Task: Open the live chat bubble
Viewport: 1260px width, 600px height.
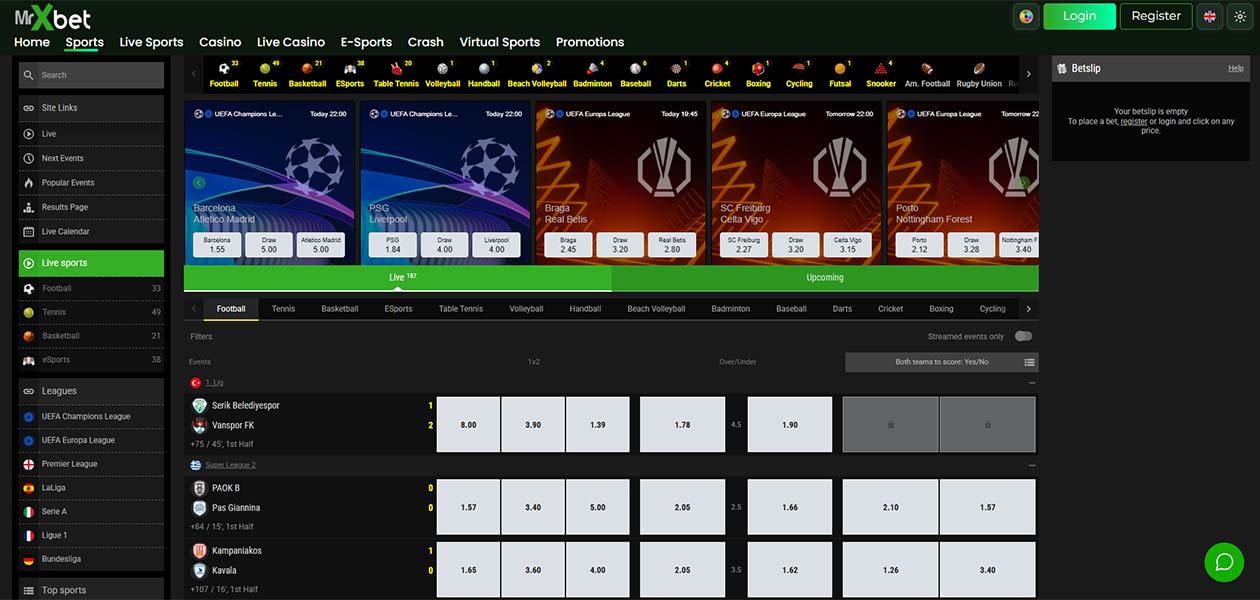Action: point(1224,562)
